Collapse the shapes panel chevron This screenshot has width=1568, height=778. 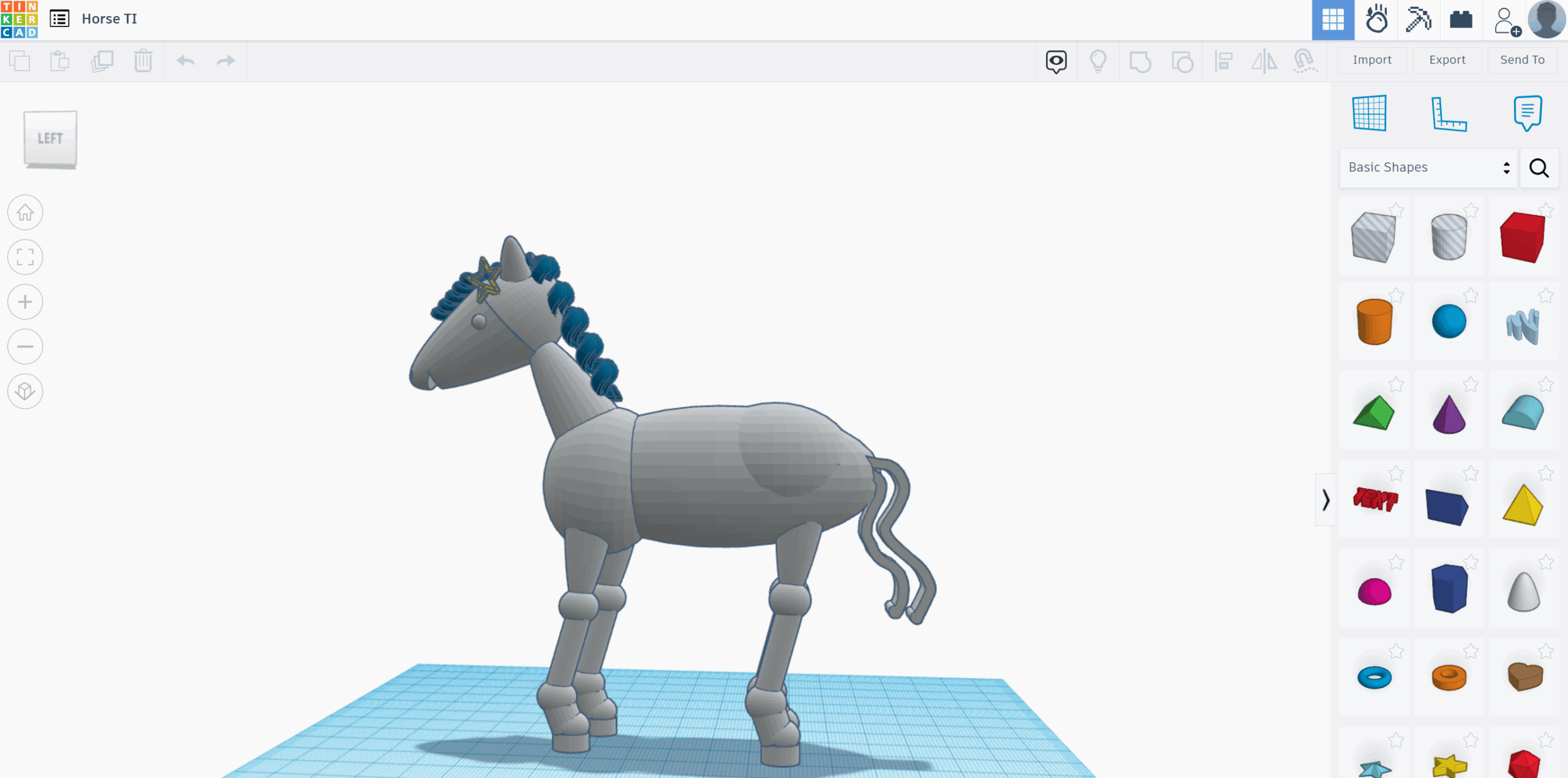coord(1325,500)
